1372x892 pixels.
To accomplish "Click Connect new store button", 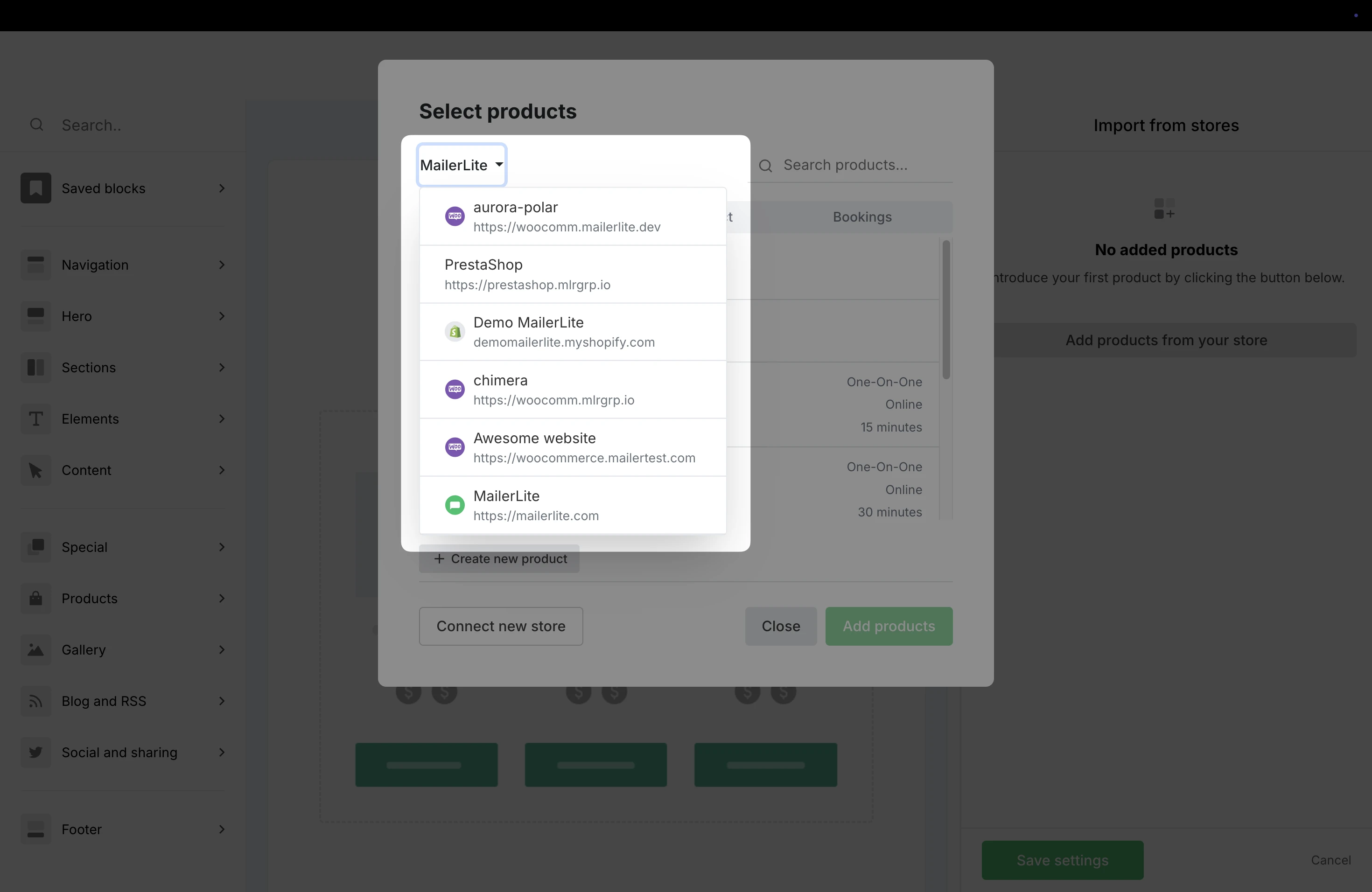I will point(500,627).
